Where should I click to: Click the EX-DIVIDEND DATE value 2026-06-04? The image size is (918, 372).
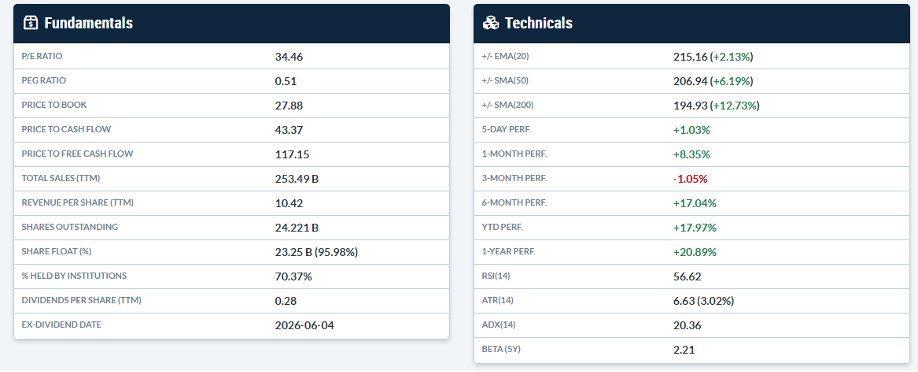click(304, 325)
